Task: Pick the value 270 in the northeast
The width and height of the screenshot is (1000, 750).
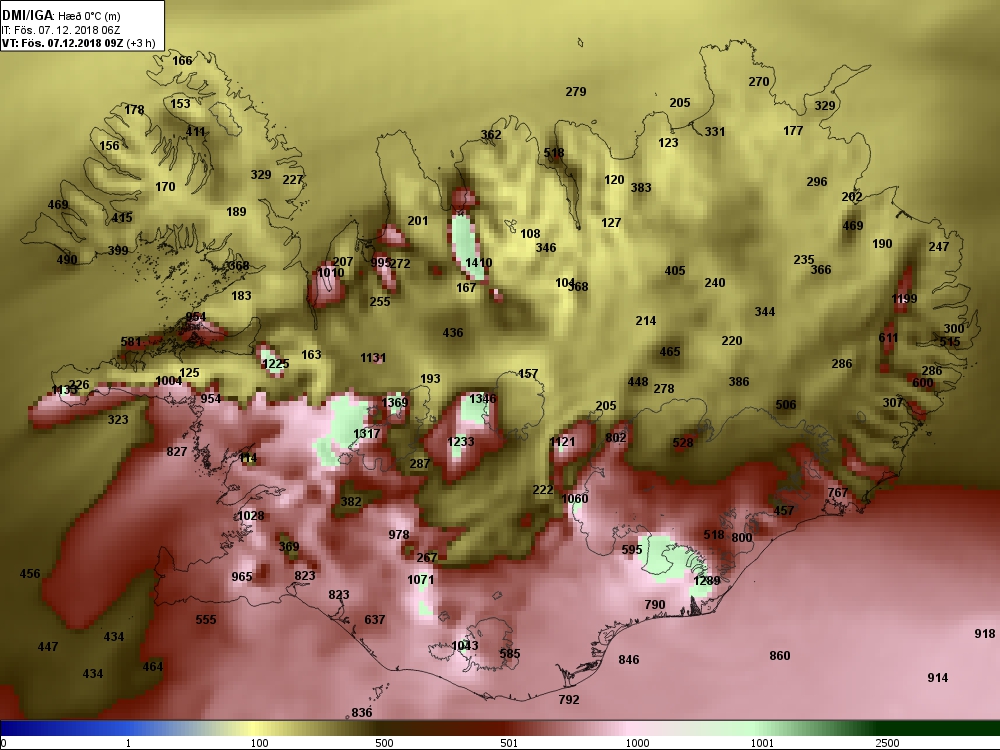Action: point(758,82)
